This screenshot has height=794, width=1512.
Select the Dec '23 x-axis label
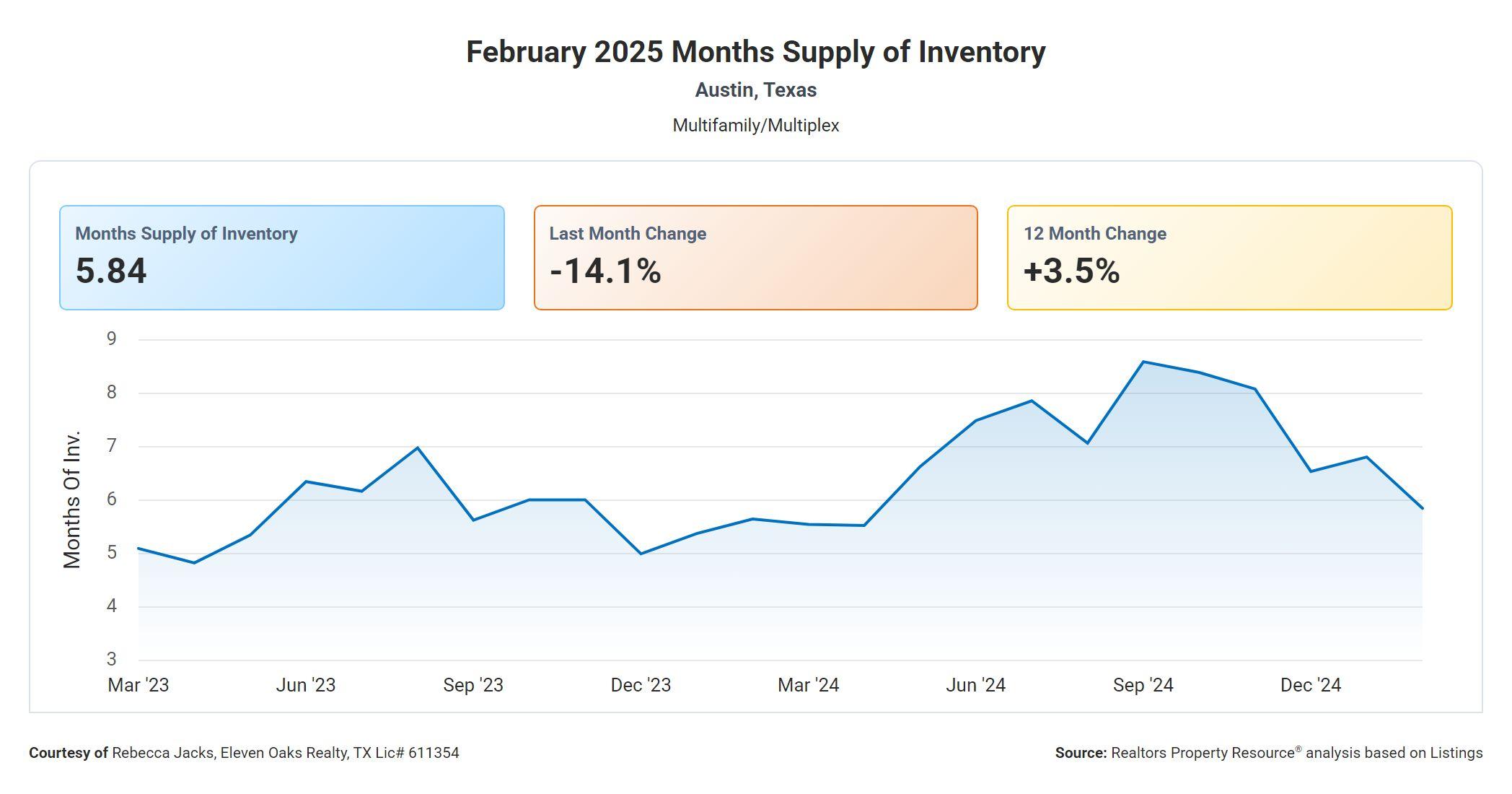641,685
